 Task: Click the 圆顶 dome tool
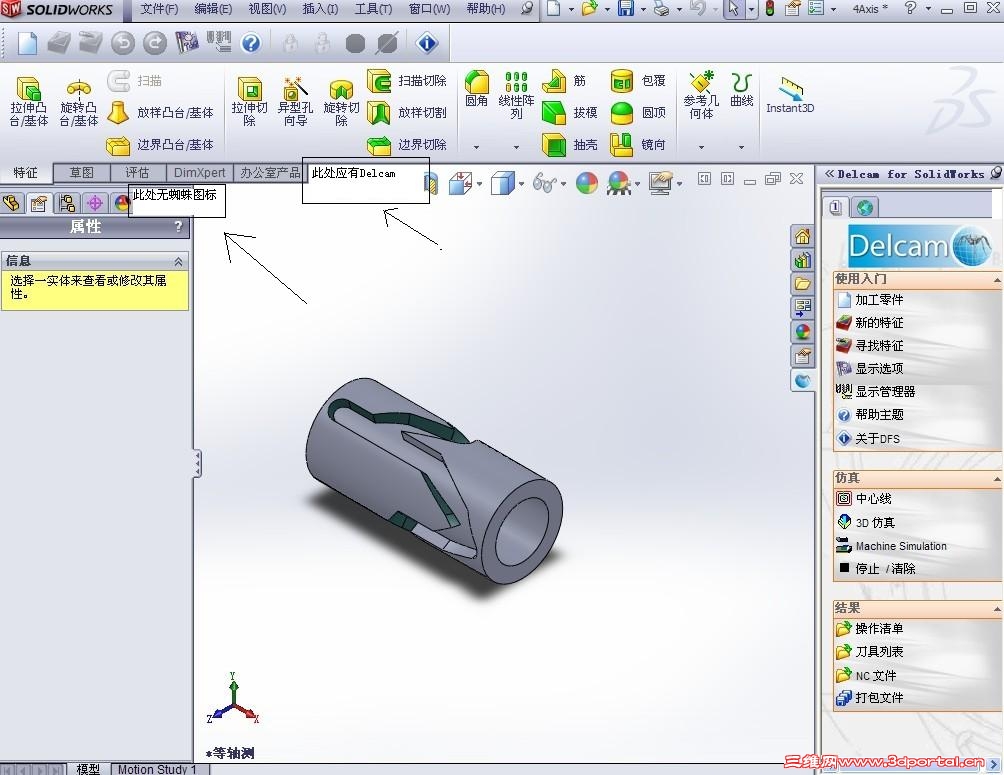pyautogui.click(x=638, y=113)
